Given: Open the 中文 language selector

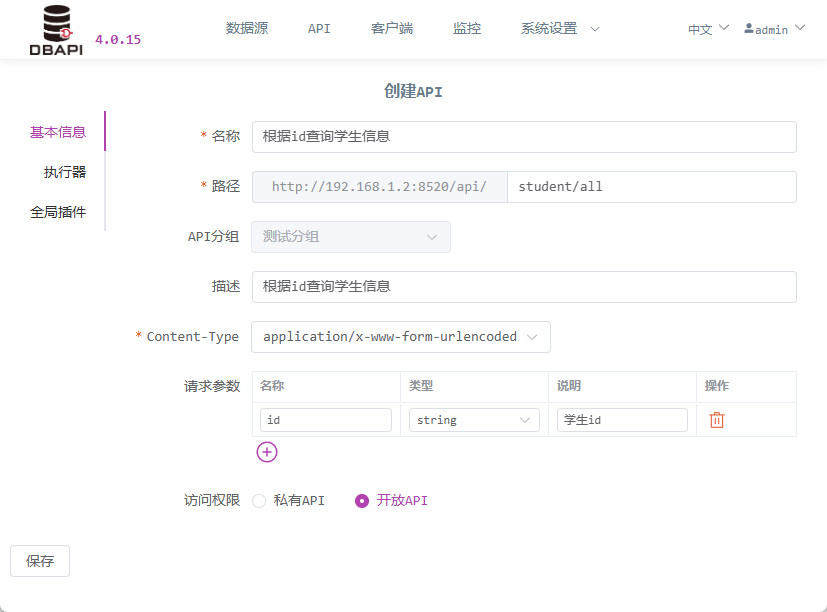Looking at the screenshot, I should click(x=708, y=29).
